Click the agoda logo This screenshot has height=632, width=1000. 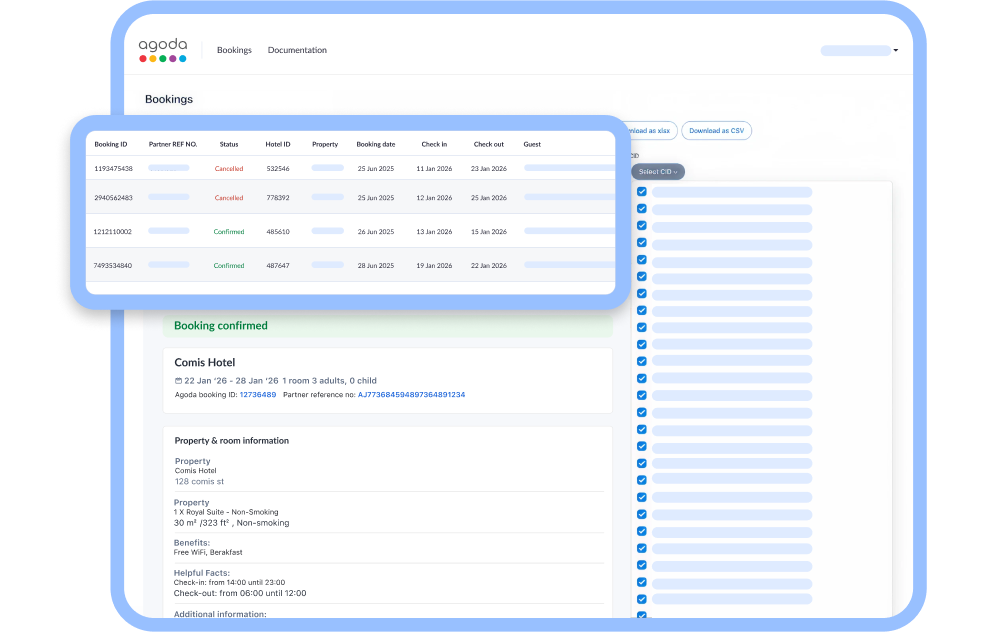pyautogui.click(x=163, y=50)
